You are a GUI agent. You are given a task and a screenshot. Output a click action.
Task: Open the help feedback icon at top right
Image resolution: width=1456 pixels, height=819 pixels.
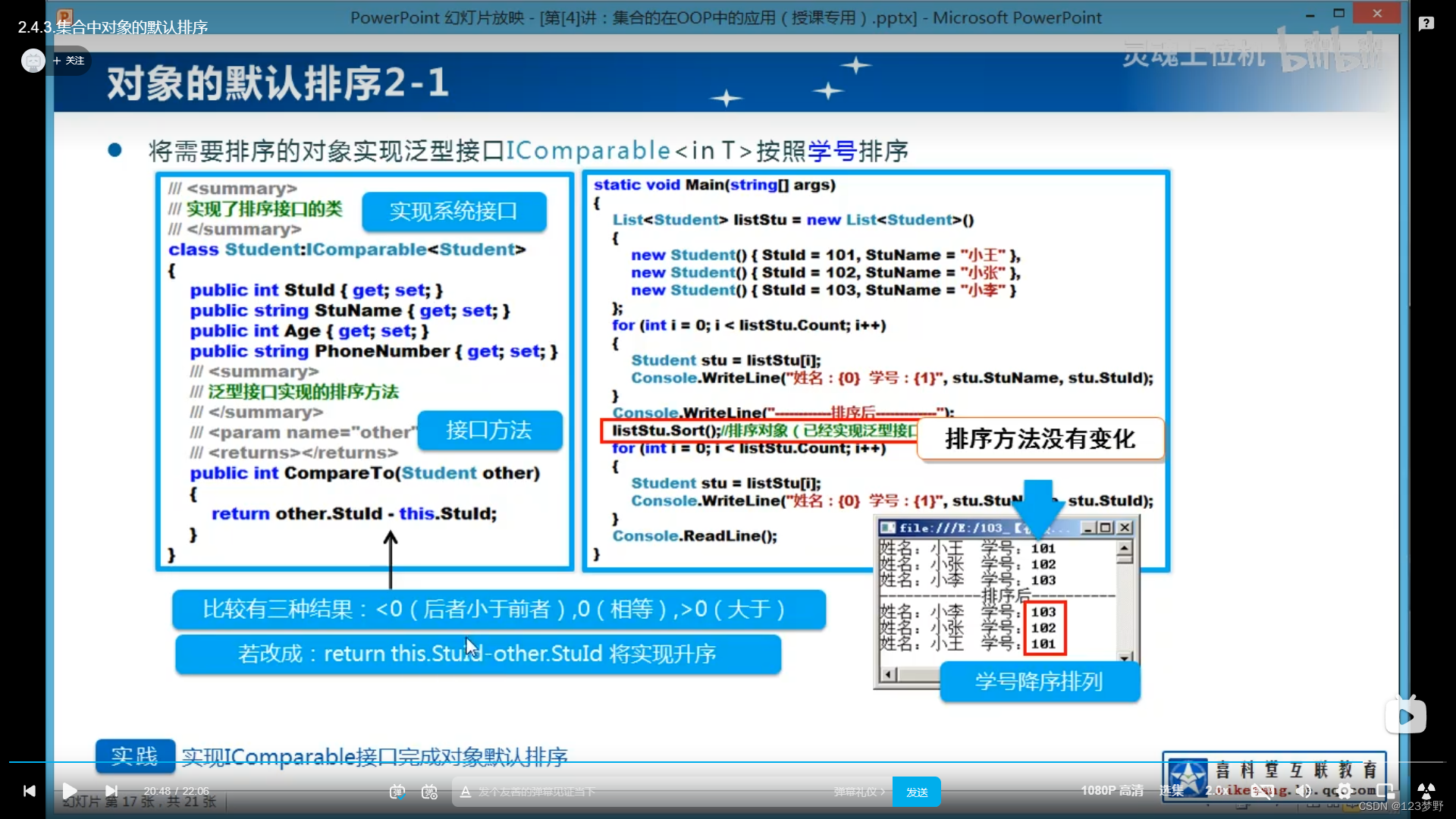1426,24
